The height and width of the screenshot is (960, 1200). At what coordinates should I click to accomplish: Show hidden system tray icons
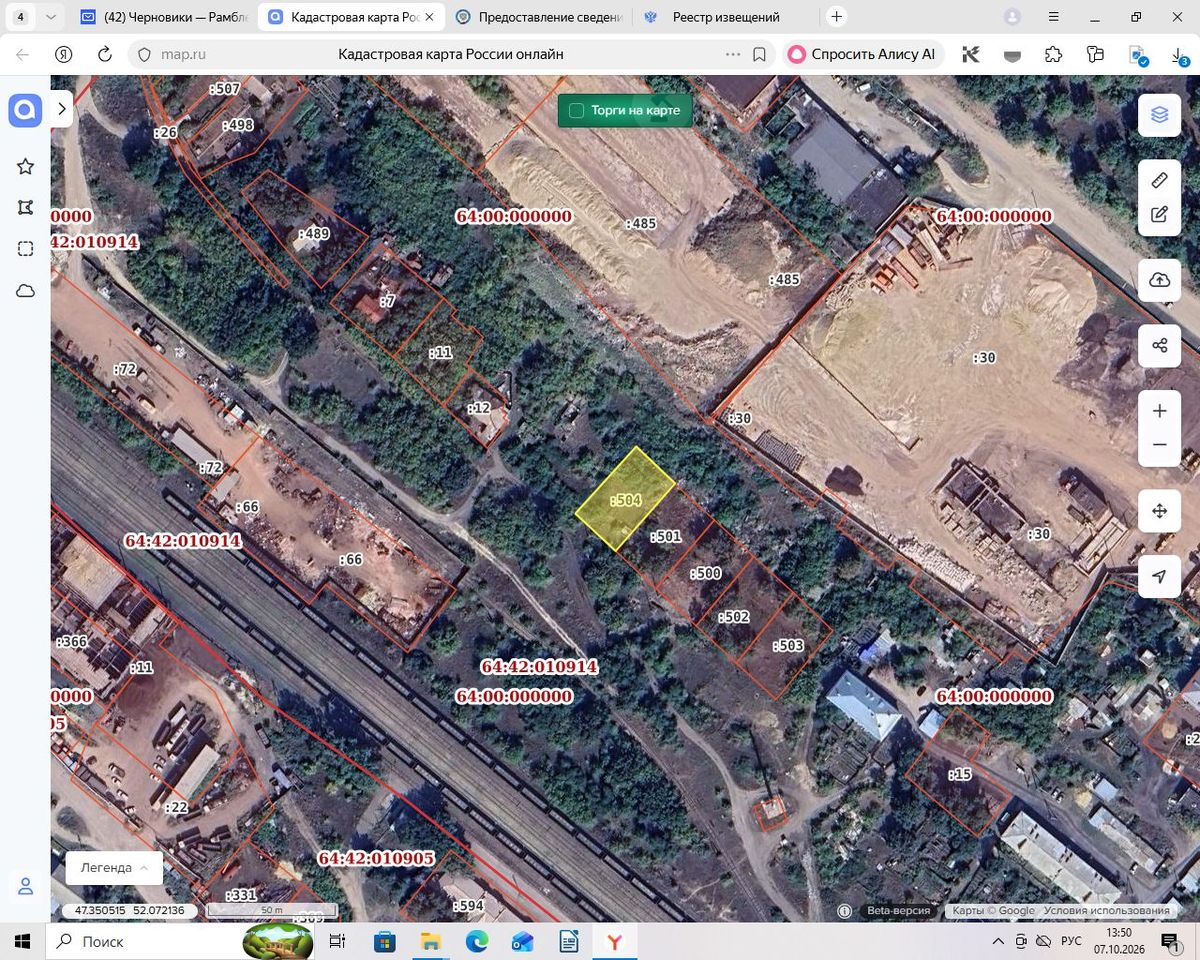click(x=998, y=941)
